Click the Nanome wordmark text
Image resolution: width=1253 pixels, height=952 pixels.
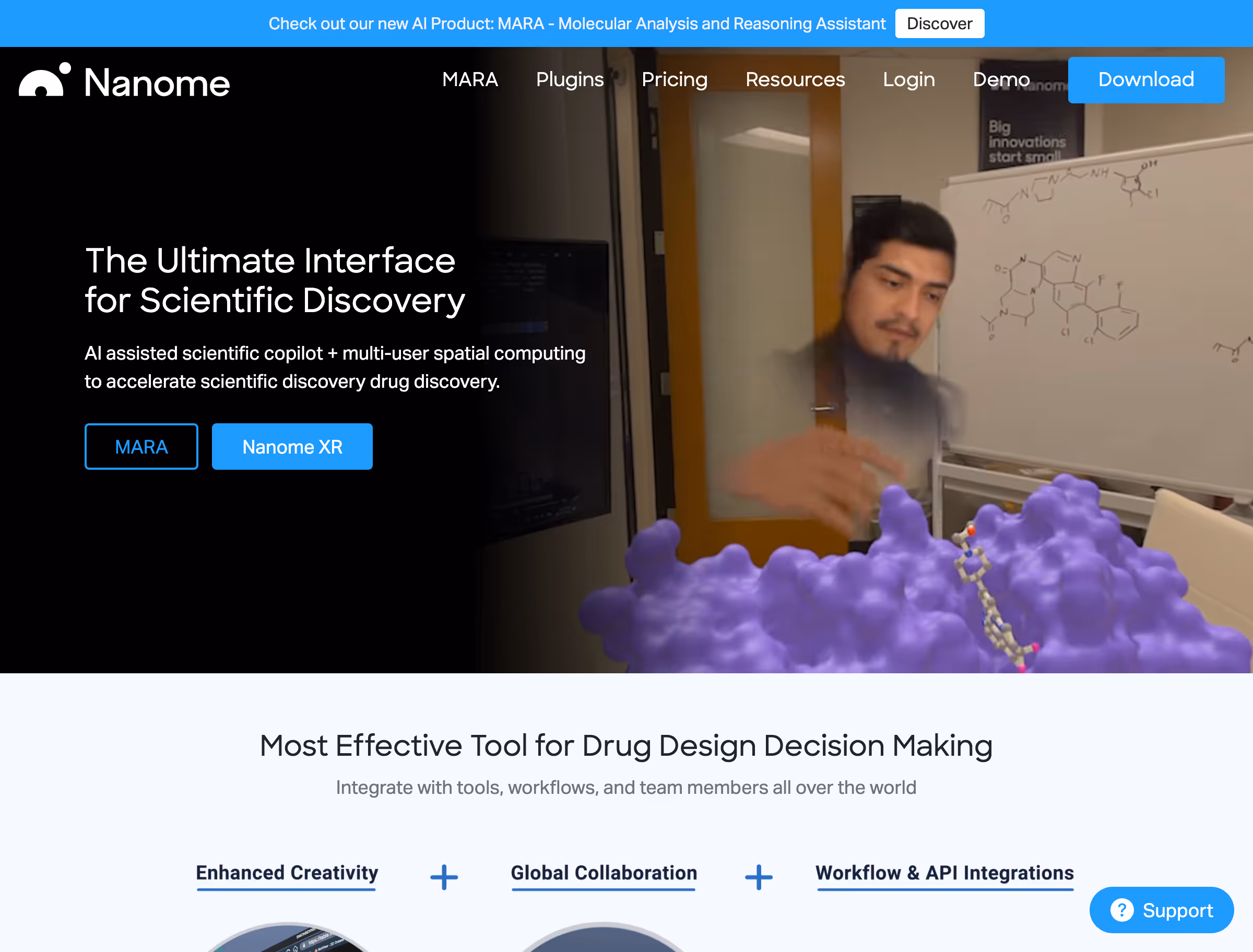(x=157, y=83)
